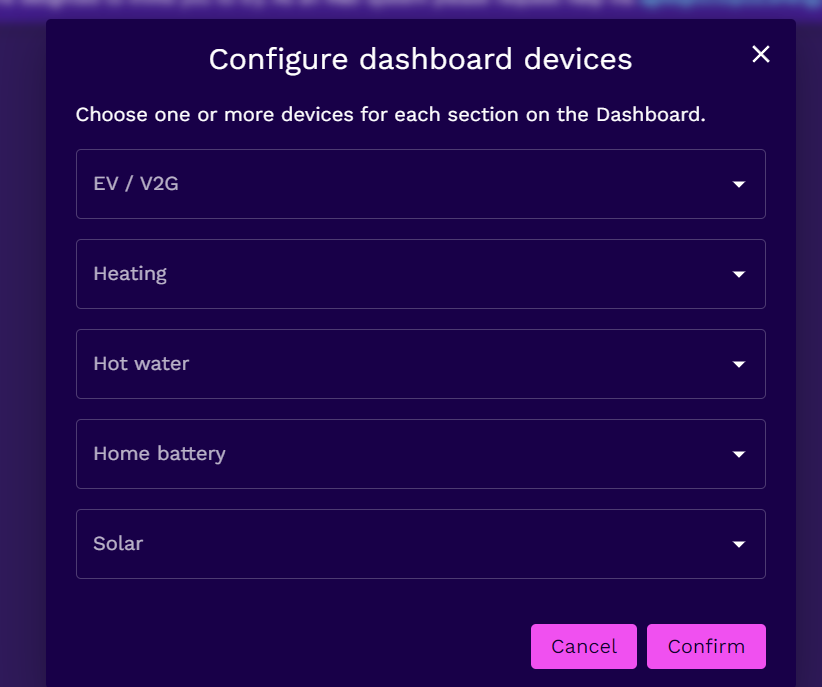822x687 pixels.
Task: Expand the EV / V2G dropdown arrow
Action: pyautogui.click(x=739, y=184)
